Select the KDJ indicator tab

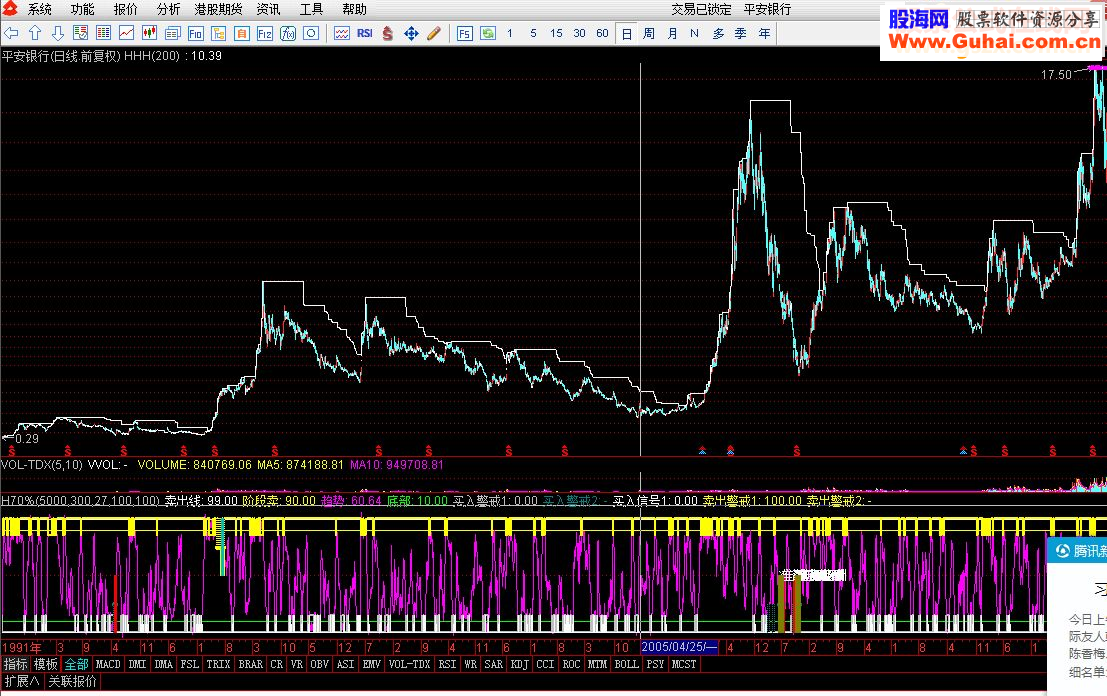click(520, 664)
